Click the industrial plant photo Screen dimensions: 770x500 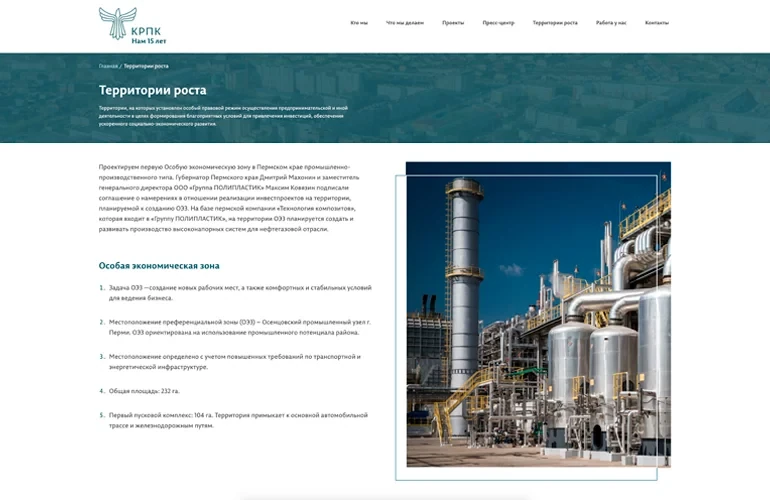point(538,314)
